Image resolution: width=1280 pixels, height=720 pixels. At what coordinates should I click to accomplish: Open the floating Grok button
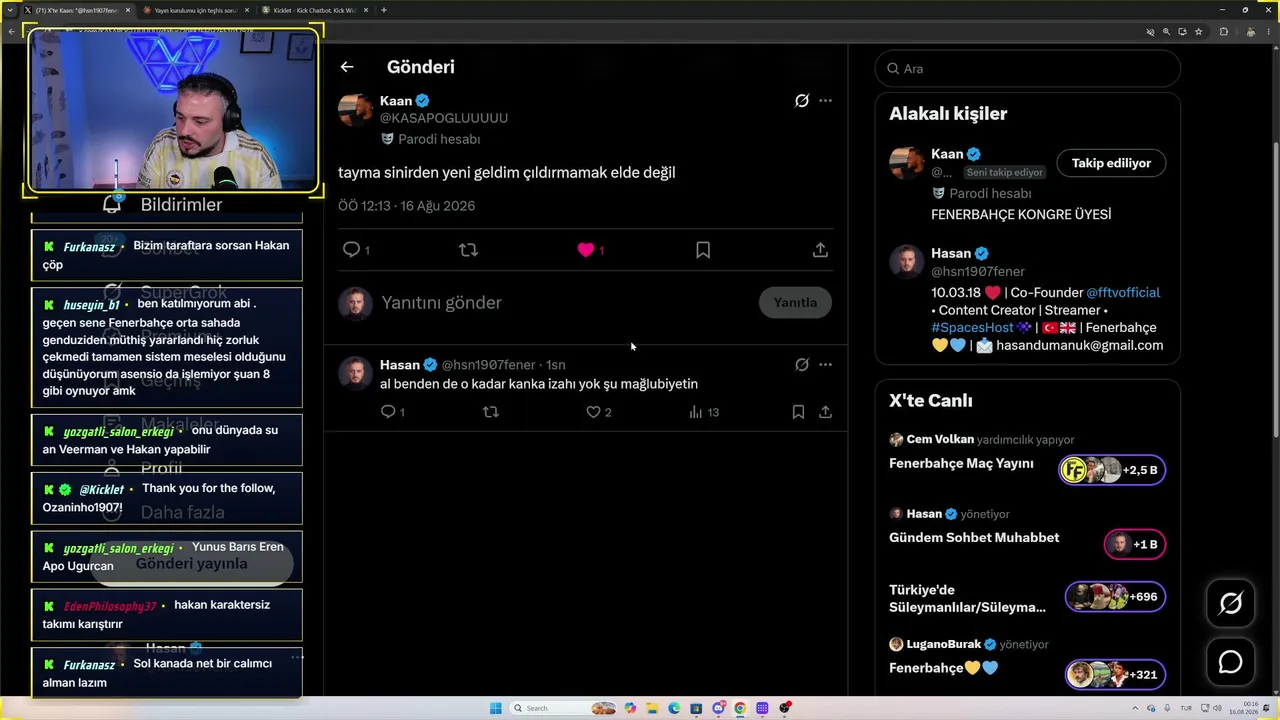pyautogui.click(x=1230, y=603)
